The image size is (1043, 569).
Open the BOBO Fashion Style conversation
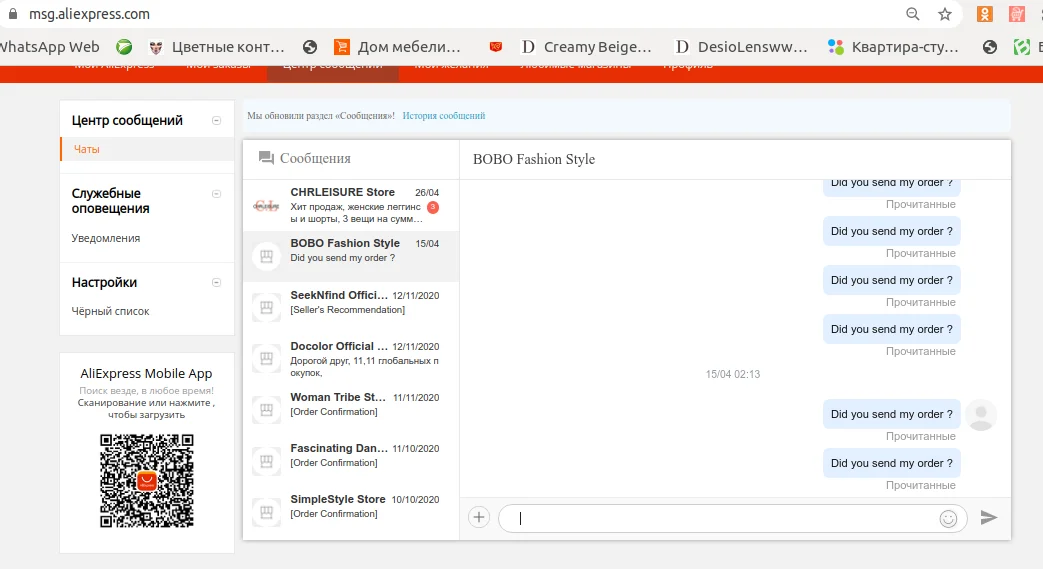pos(351,256)
